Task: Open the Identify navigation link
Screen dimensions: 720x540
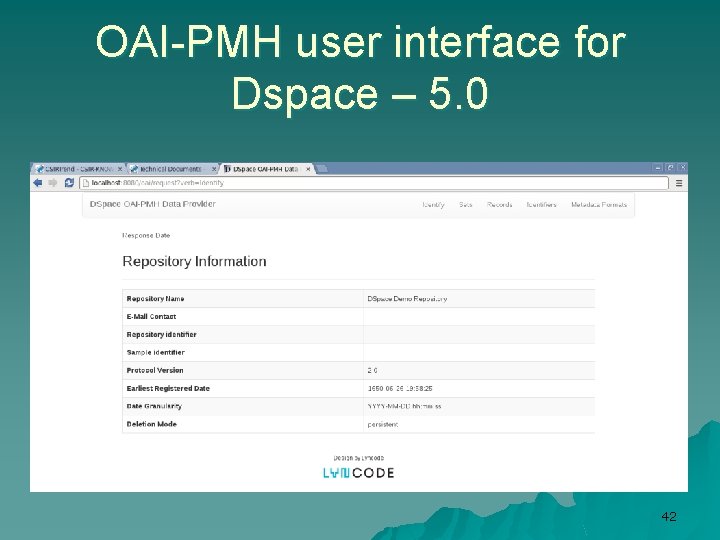Action: (x=433, y=205)
